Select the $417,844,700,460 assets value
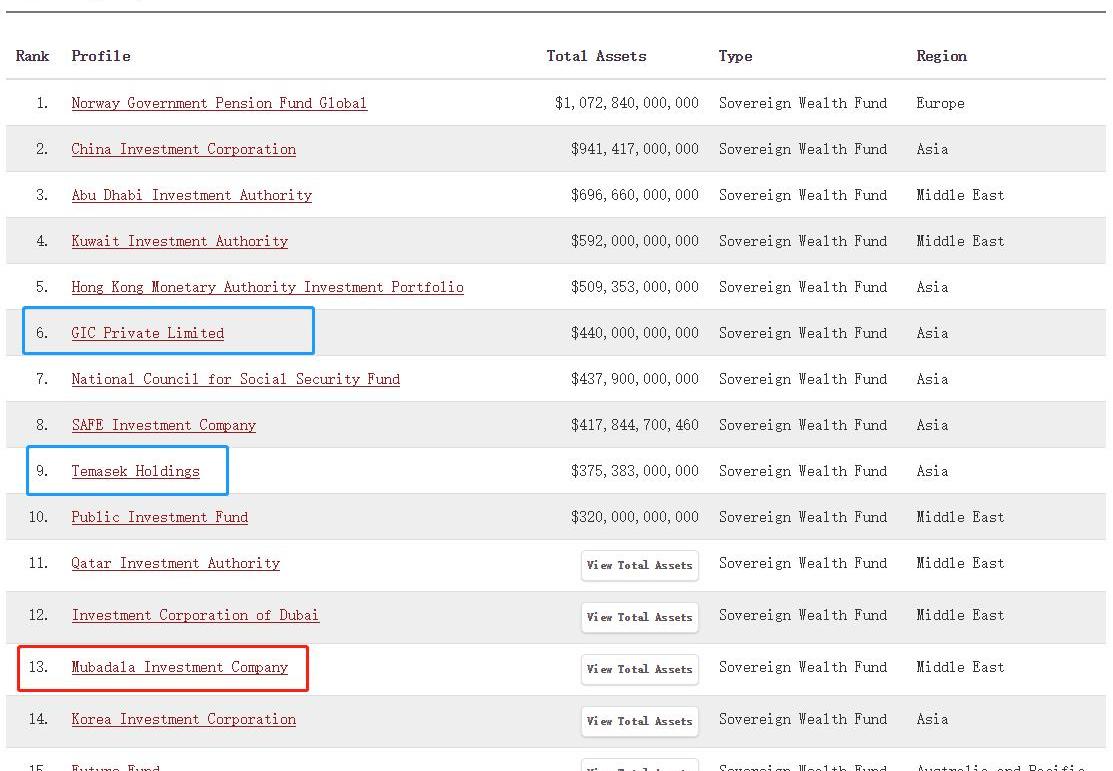This screenshot has width=1113, height=771. pos(635,426)
